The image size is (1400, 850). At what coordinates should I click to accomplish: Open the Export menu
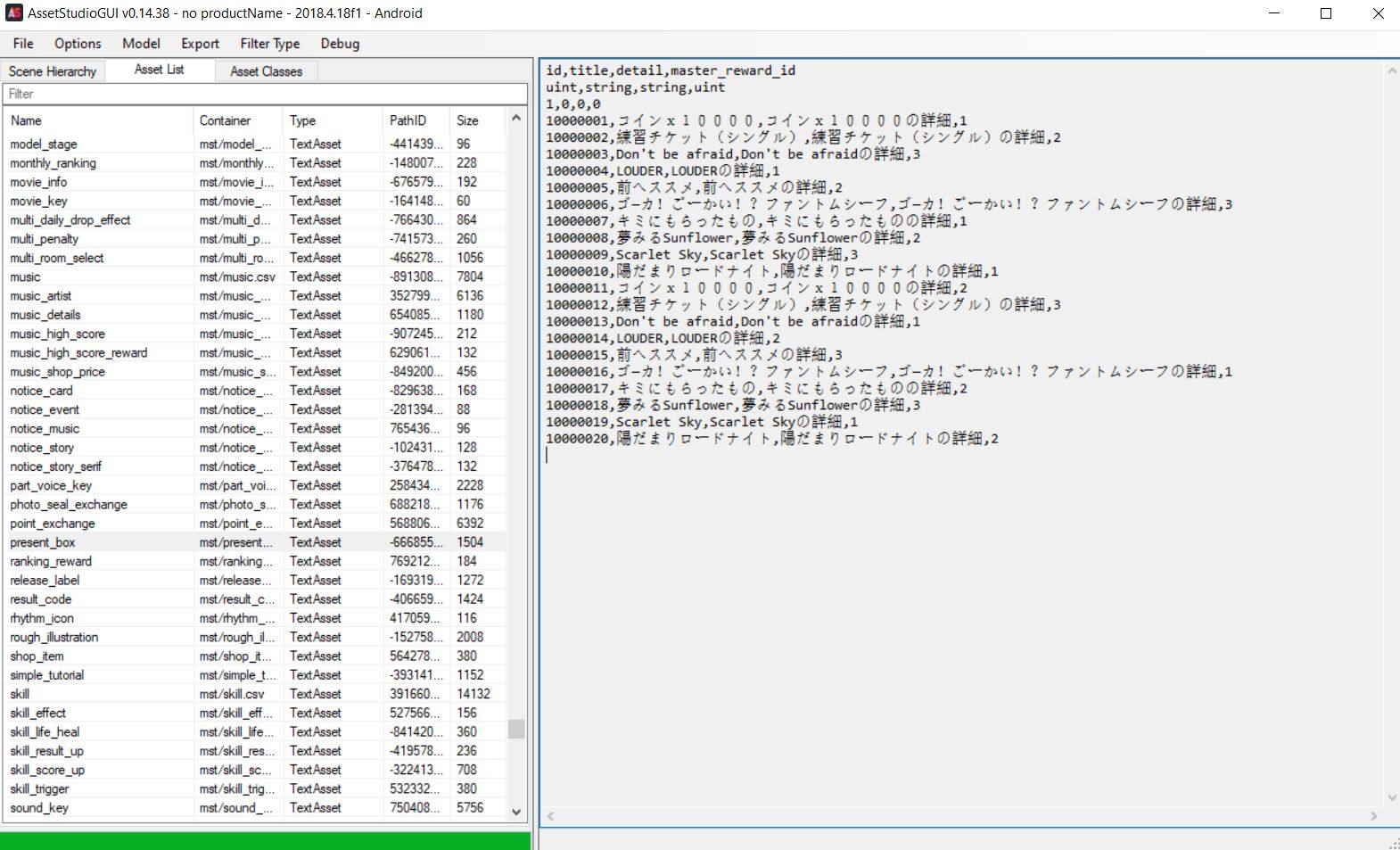click(x=200, y=44)
